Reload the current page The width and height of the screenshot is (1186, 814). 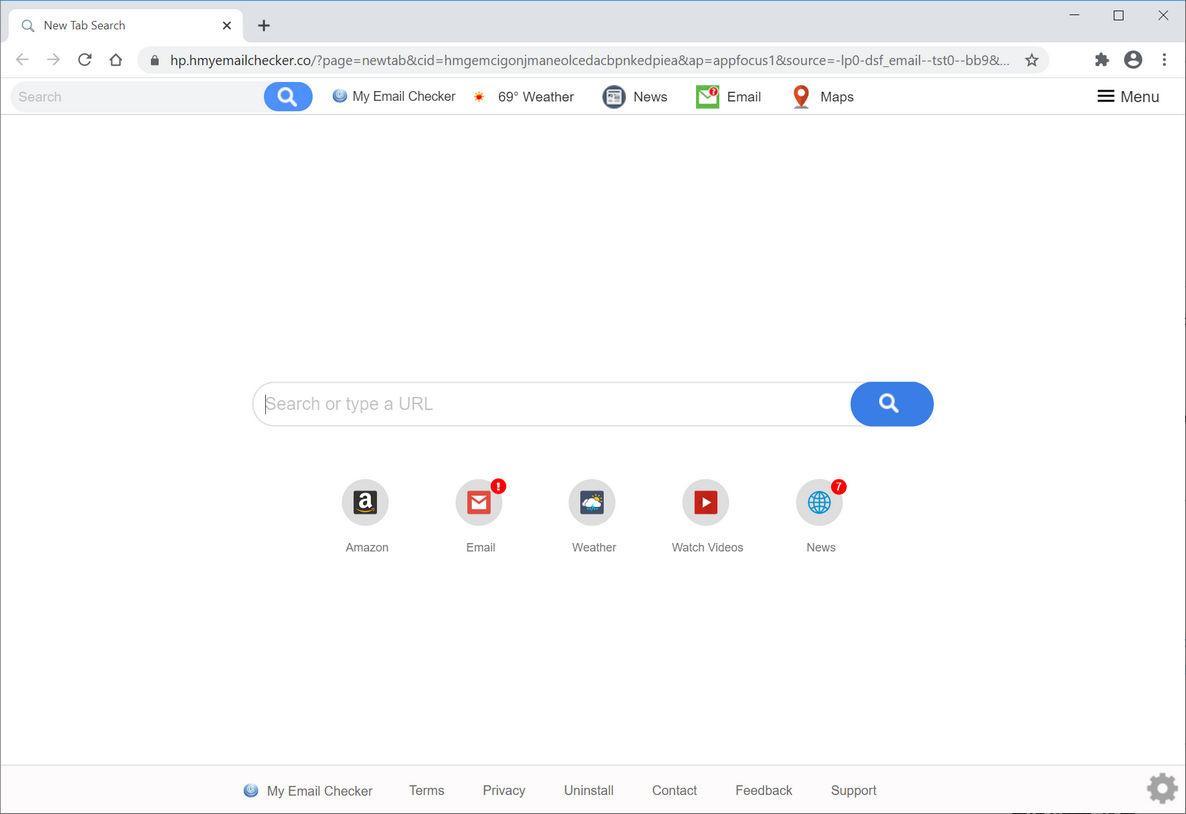85,60
